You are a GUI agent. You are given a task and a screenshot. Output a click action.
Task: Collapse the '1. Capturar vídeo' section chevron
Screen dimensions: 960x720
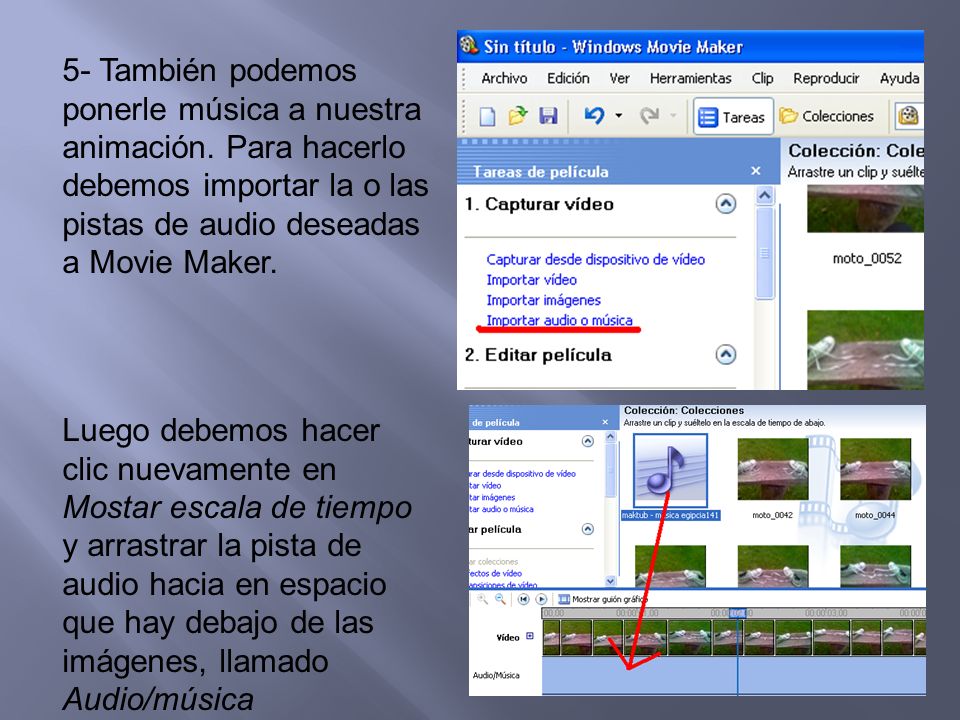pyautogui.click(x=726, y=203)
